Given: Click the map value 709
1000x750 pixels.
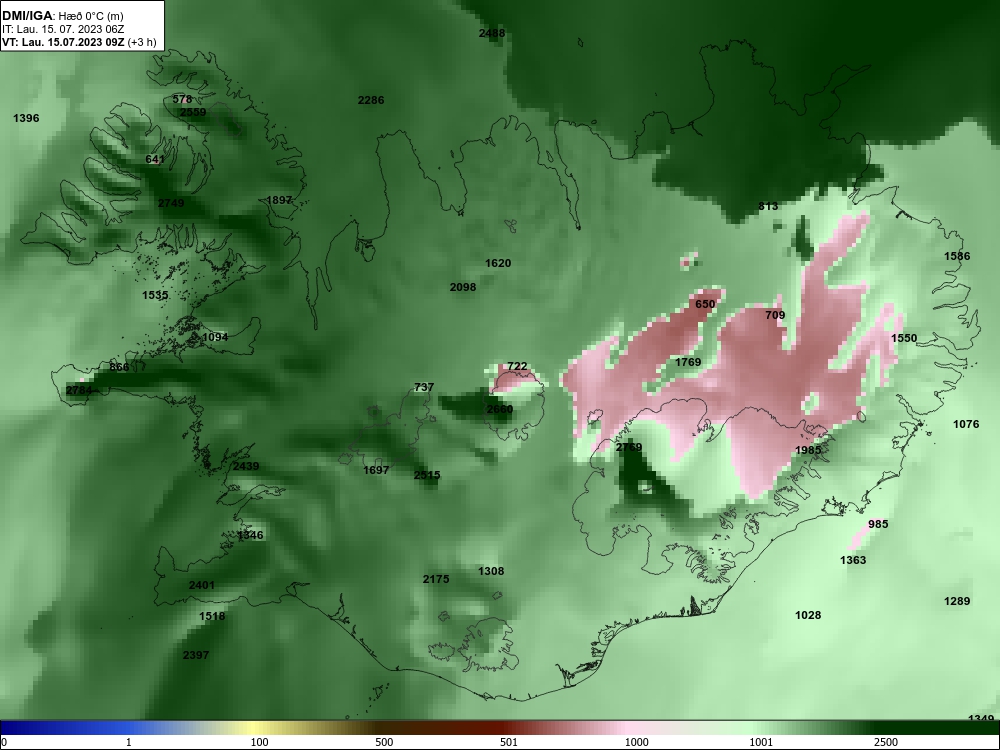Looking at the screenshot, I should 775,314.
